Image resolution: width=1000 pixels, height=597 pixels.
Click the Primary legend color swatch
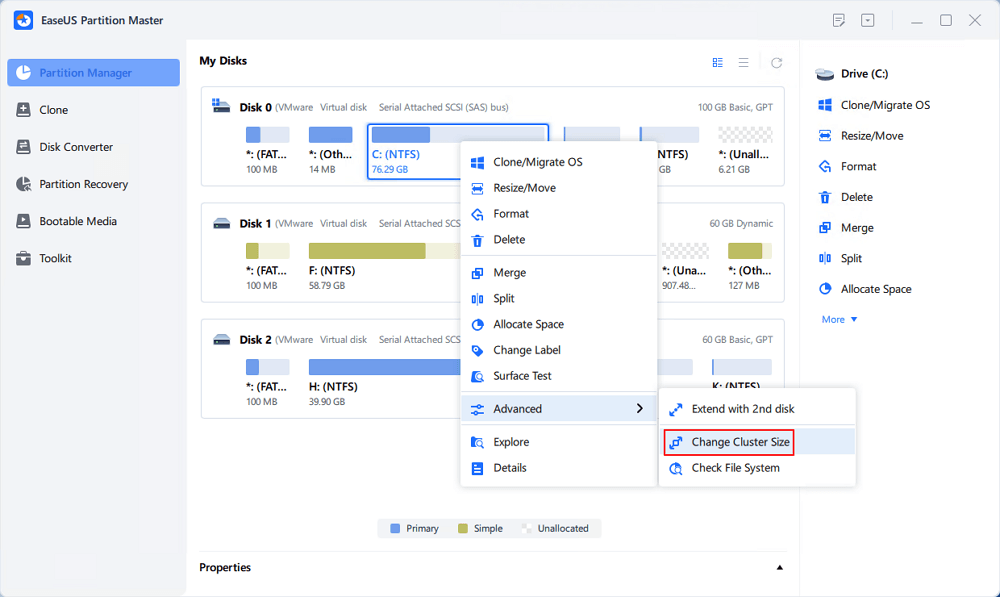(x=395, y=528)
